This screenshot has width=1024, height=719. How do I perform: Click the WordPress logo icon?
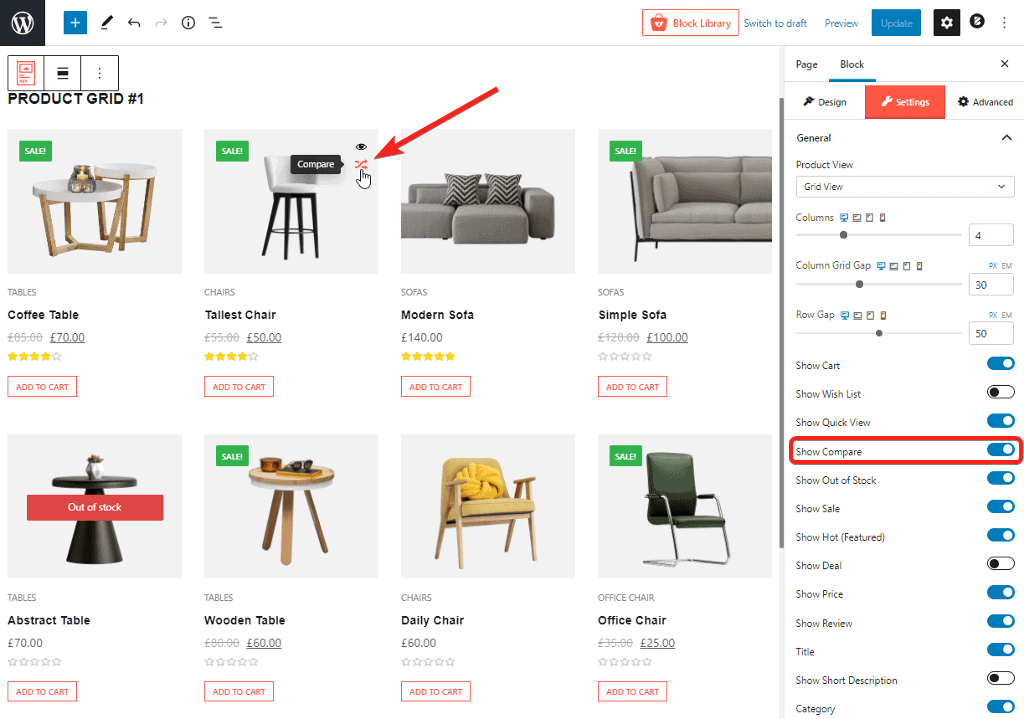point(22,22)
